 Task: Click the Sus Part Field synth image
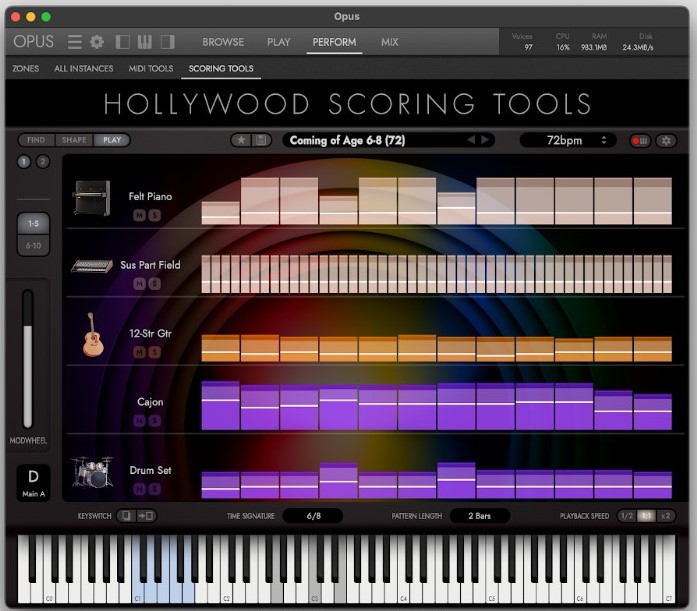92,266
